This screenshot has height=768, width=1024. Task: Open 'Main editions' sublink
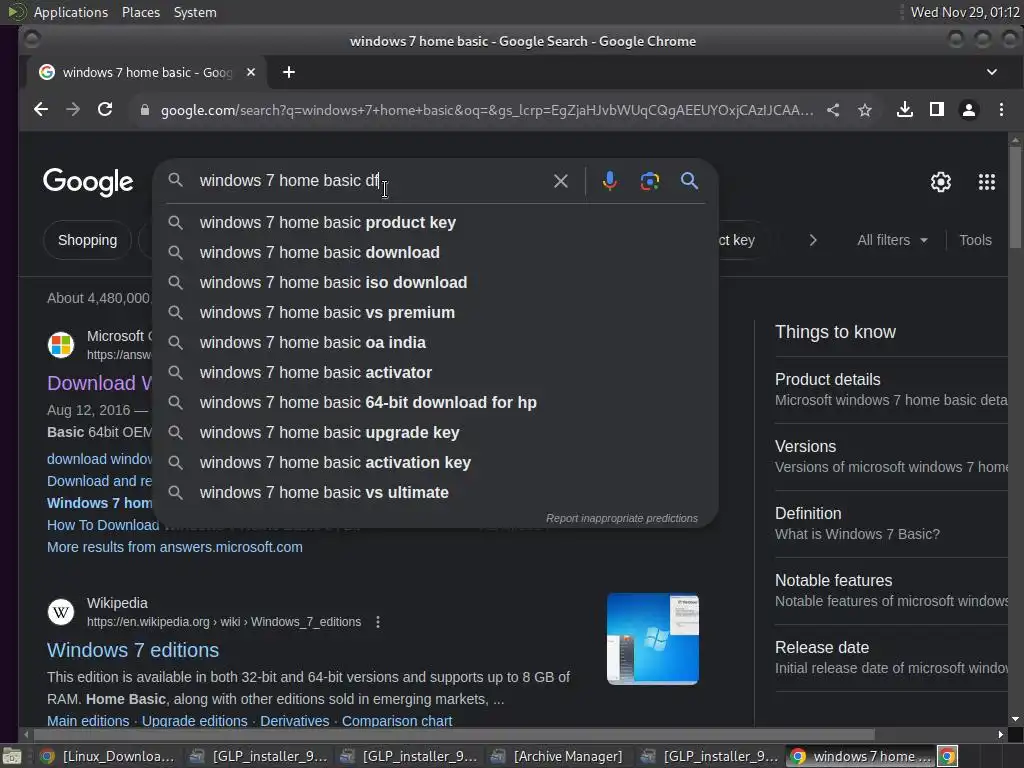tap(88, 721)
